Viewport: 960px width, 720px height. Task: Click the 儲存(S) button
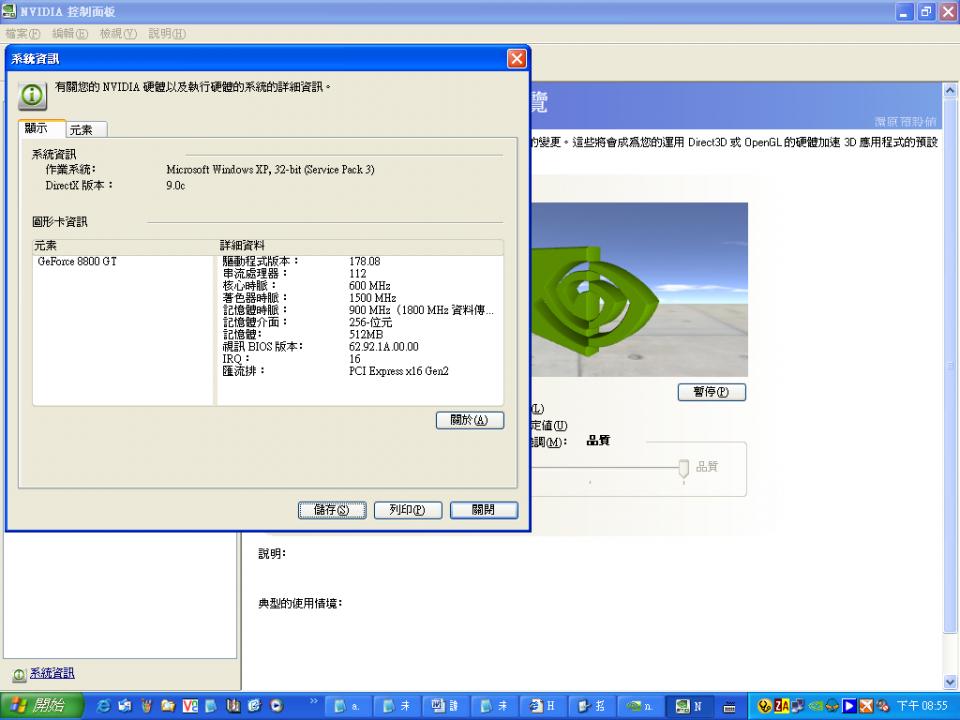coord(332,510)
